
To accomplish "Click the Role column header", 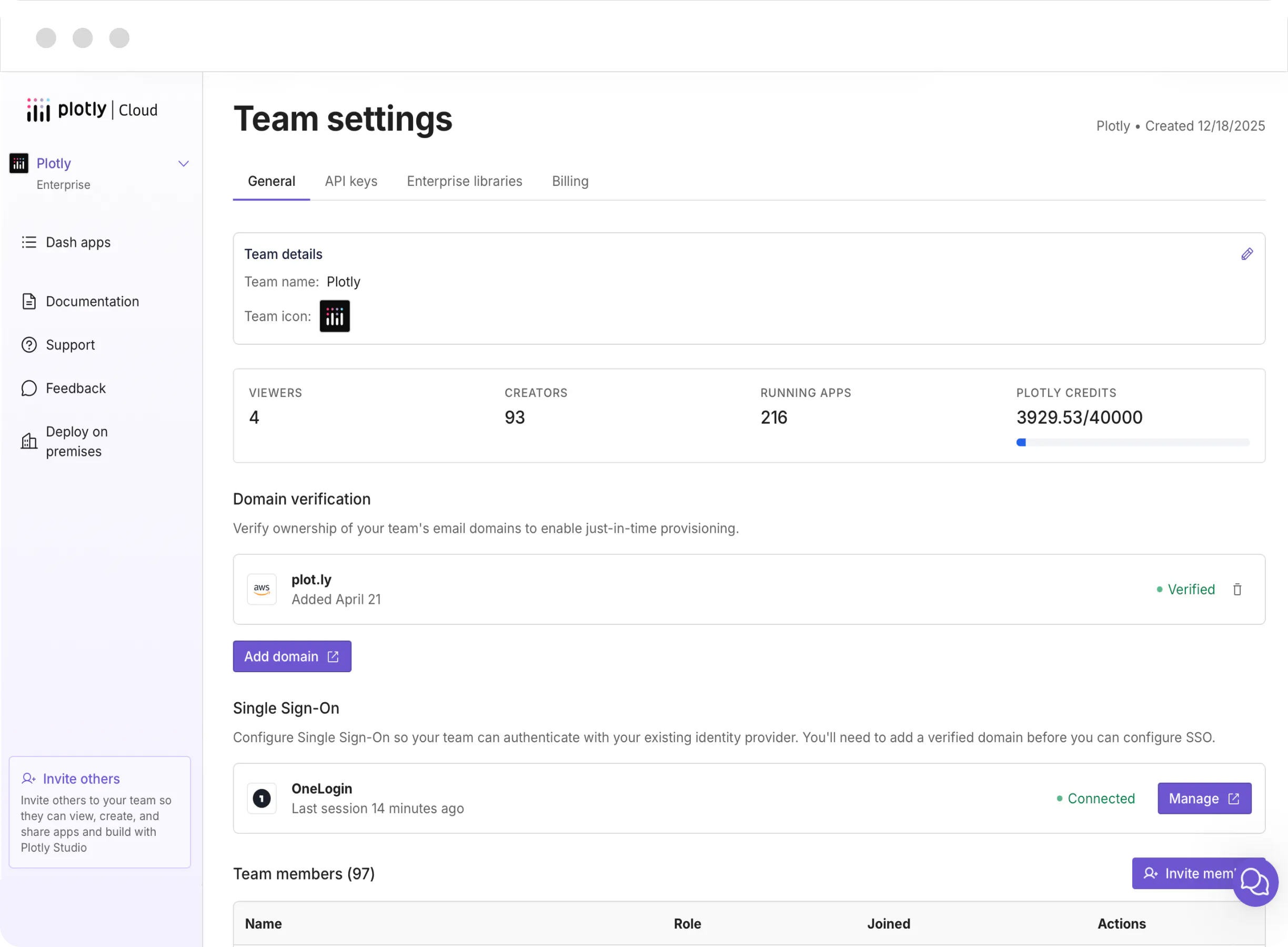I will click(688, 924).
